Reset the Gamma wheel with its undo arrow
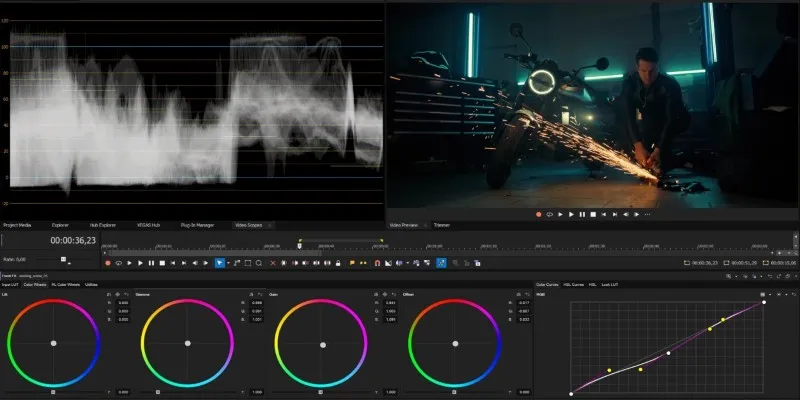Viewport: 800px width, 400px height. pos(260,294)
